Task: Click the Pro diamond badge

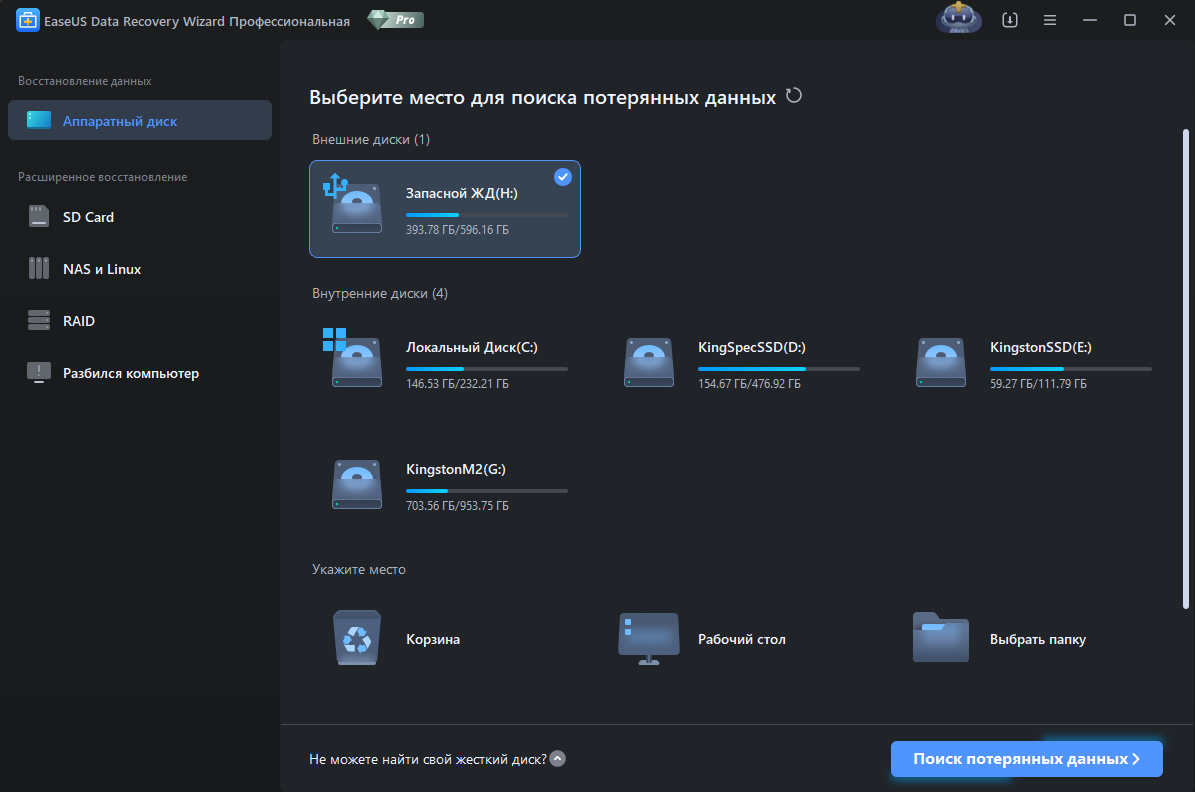Action: coord(396,20)
